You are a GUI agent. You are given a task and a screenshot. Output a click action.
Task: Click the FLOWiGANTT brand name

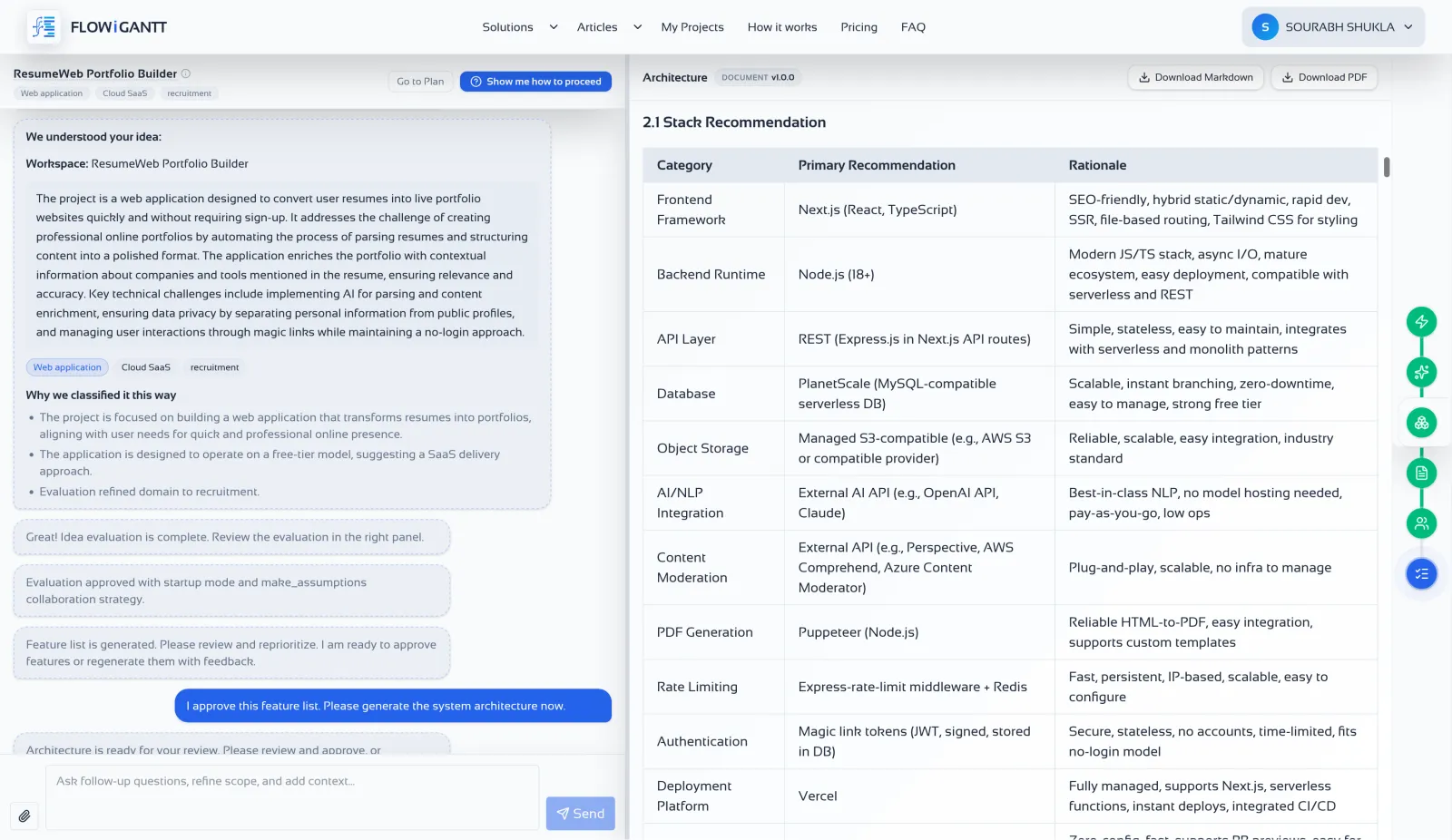pyautogui.click(x=119, y=27)
